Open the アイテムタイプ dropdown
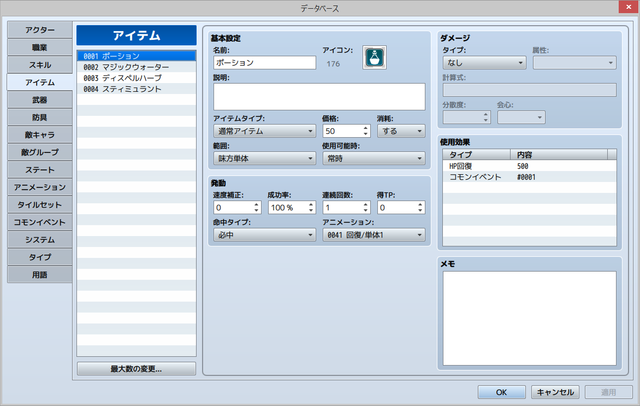The image size is (640, 406). pyautogui.click(x=264, y=131)
